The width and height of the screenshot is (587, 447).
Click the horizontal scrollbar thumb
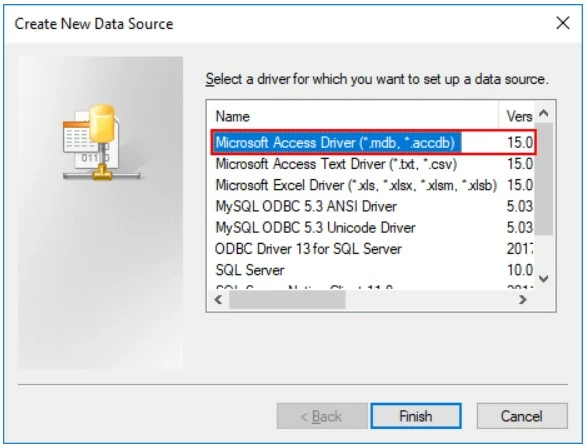tap(287, 299)
